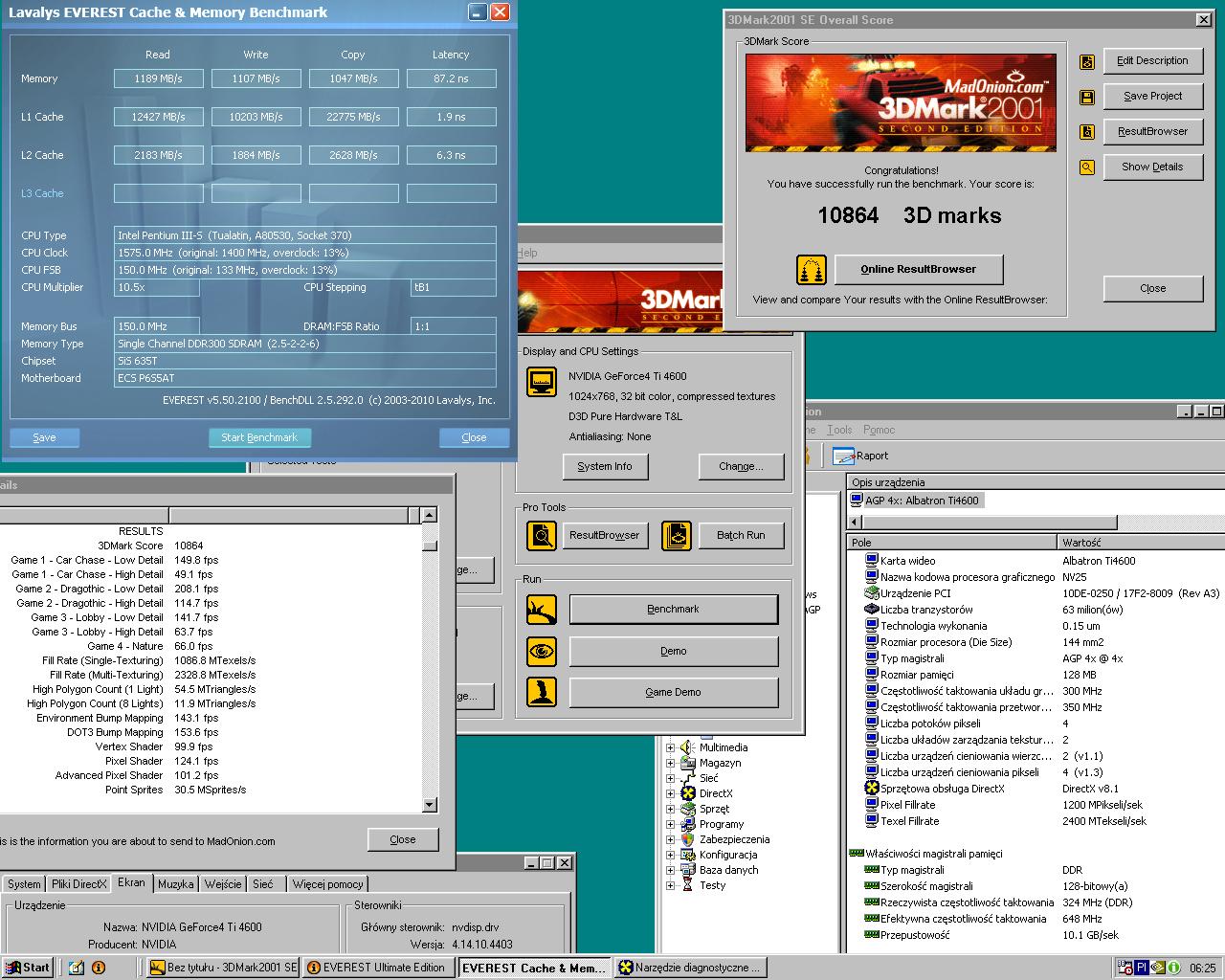Image resolution: width=1225 pixels, height=980 pixels.
Task: Switch to the Więcej pomocy tab
Action: pyautogui.click(x=327, y=884)
